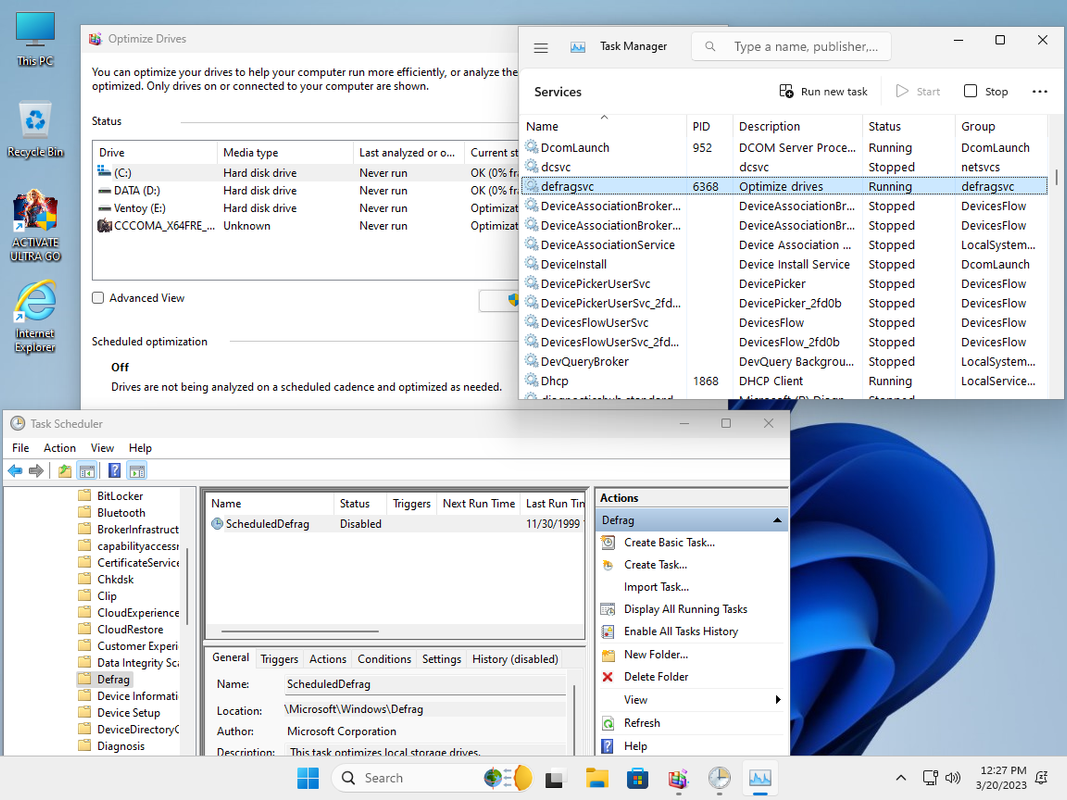Switch to Actions tab in task details
This screenshot has height=800, width=1067.
pyautogui.click(x=327, y=659)
